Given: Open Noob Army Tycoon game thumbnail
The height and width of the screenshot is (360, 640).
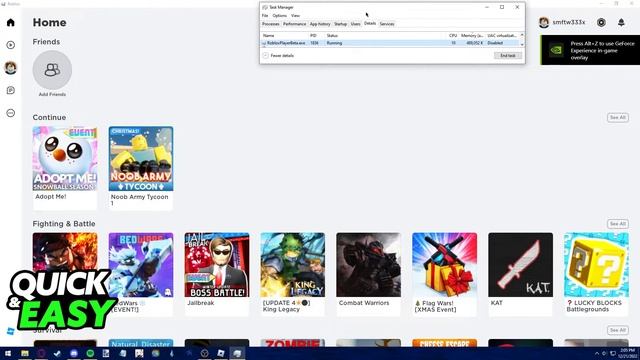Looking at the screenshot, I should pos(141,158).
